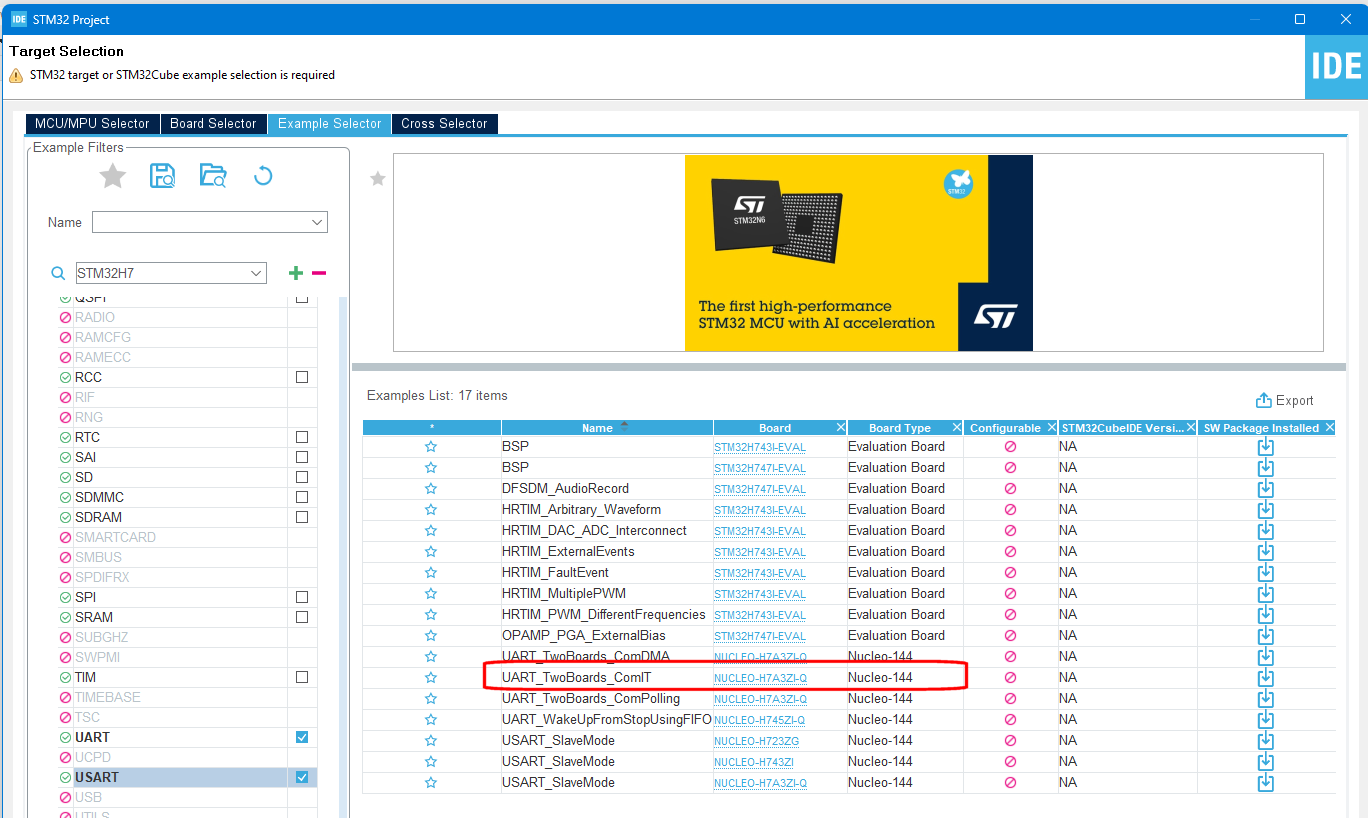
Task: Load a saved filter from folder icon
Action: point(212,175)
